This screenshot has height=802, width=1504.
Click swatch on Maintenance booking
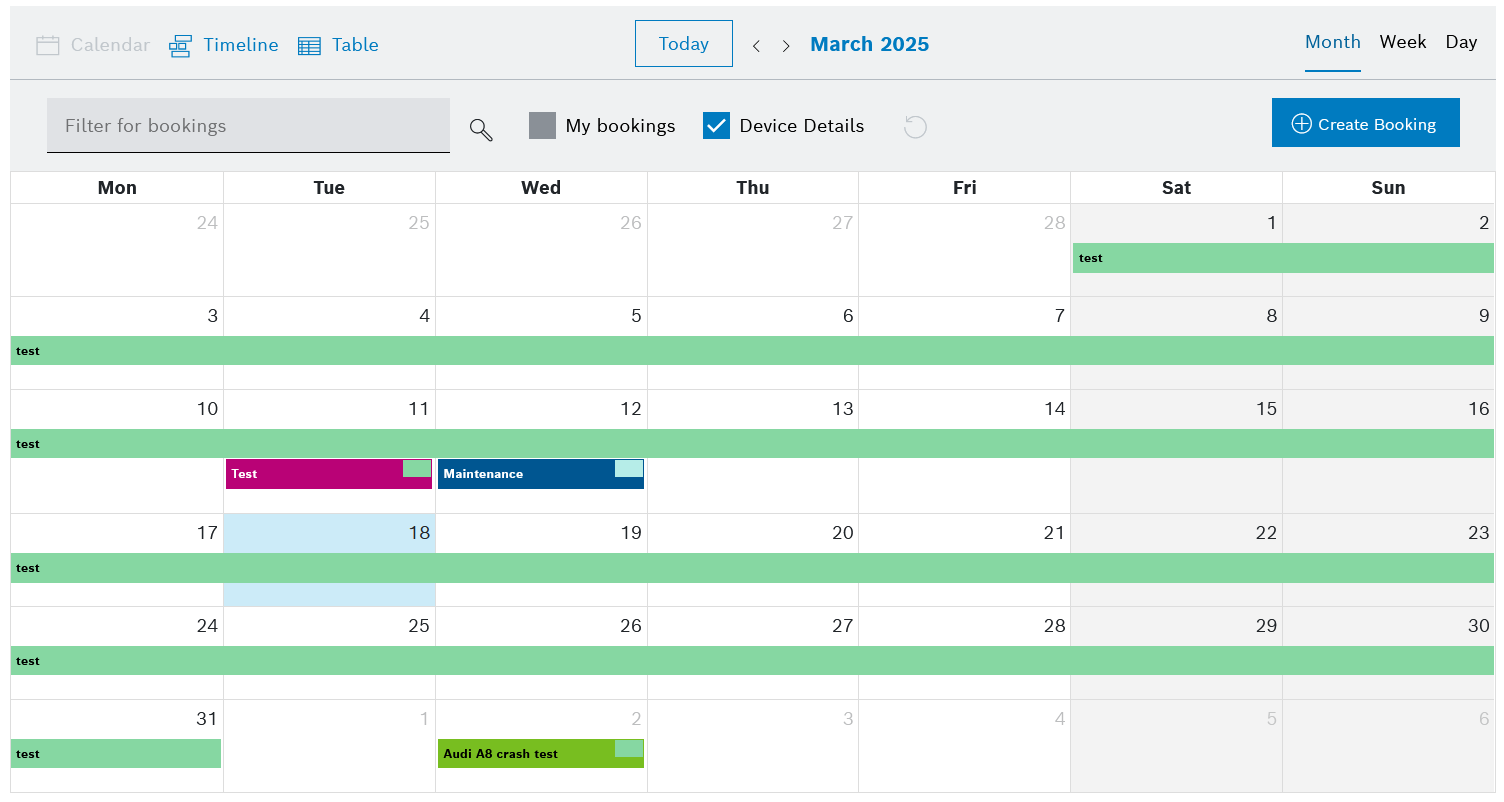pyautogui.click(x=629, y=469)
